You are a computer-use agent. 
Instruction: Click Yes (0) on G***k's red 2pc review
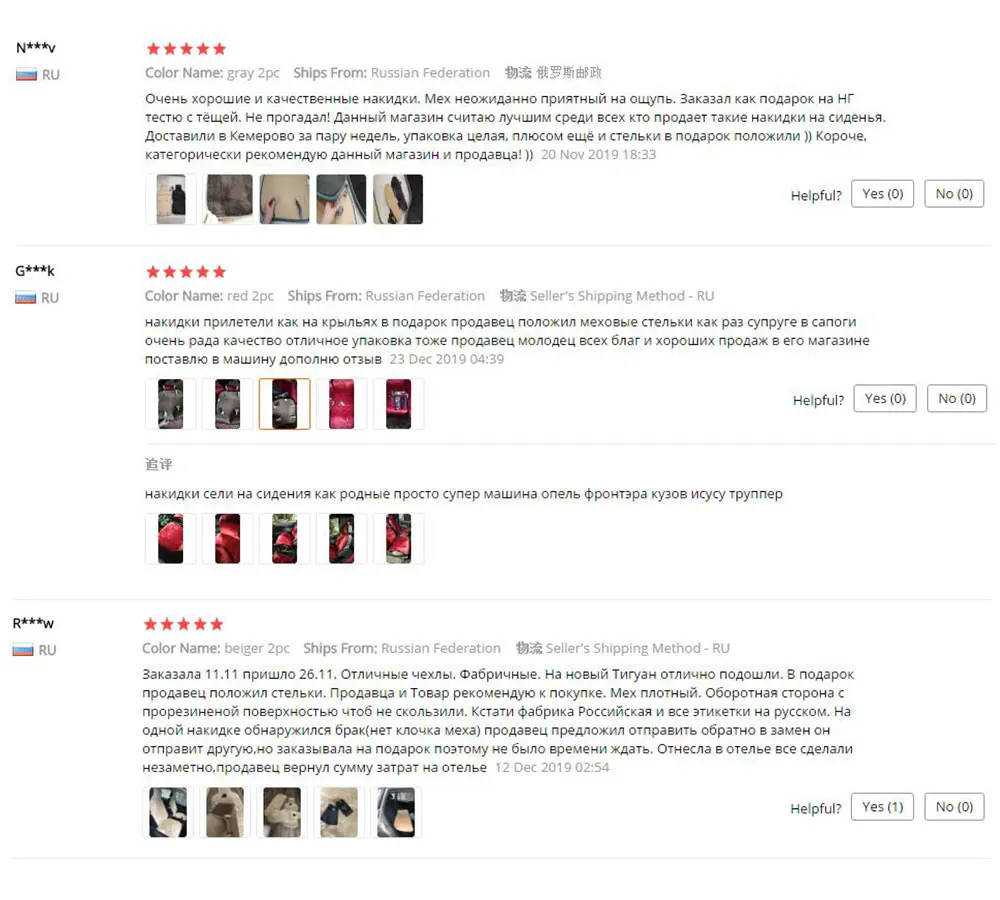pos(885,399)
